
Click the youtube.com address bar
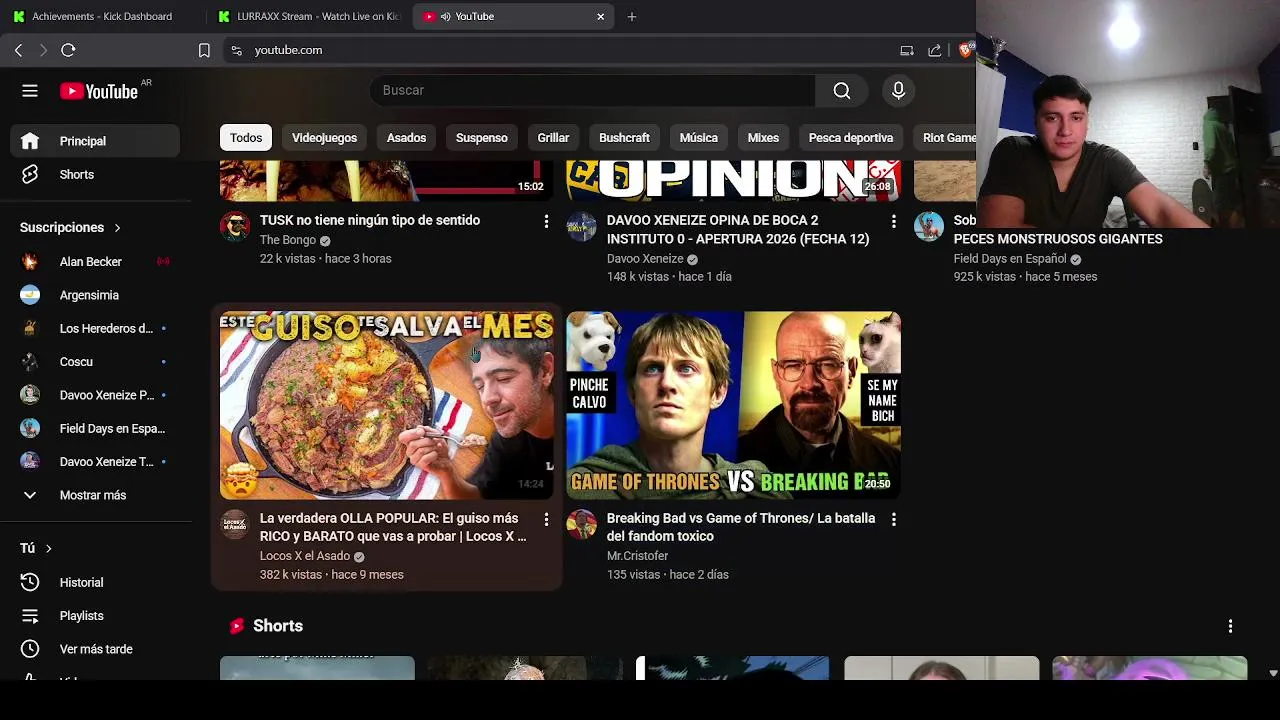[560, 50]
